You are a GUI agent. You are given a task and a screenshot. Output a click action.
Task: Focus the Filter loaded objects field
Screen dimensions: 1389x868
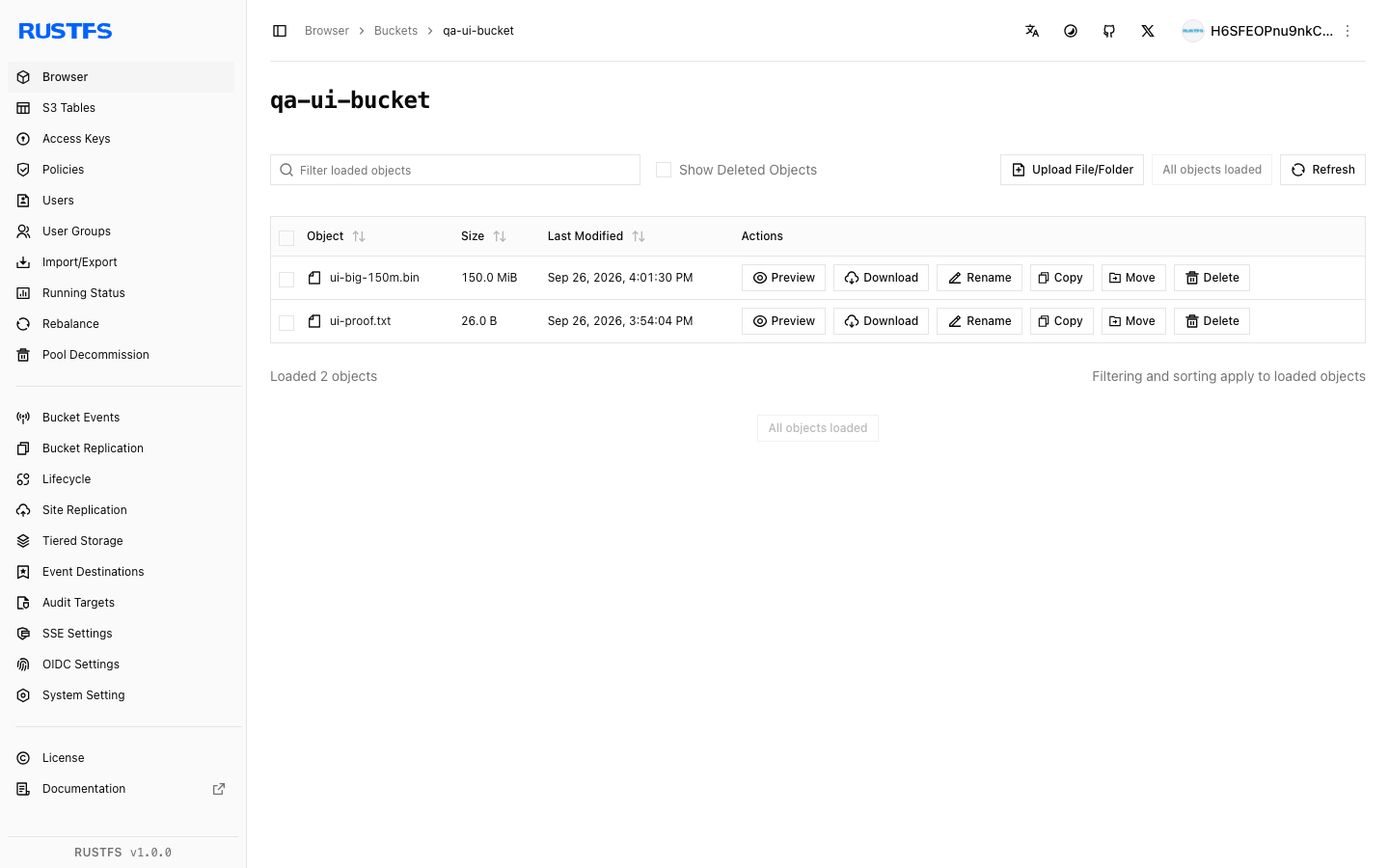point(455,170)
